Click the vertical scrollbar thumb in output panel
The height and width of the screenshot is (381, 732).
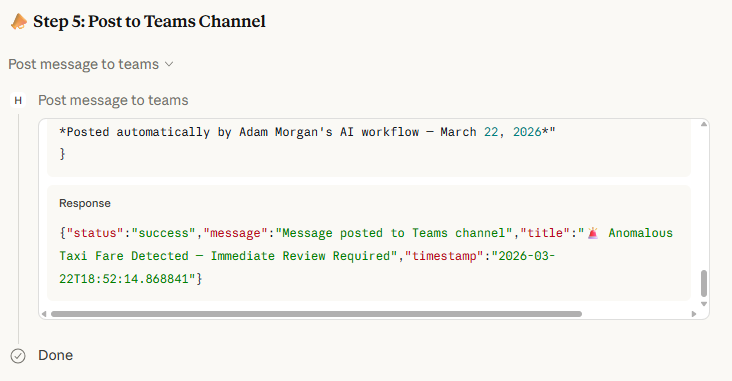[704, 283]
